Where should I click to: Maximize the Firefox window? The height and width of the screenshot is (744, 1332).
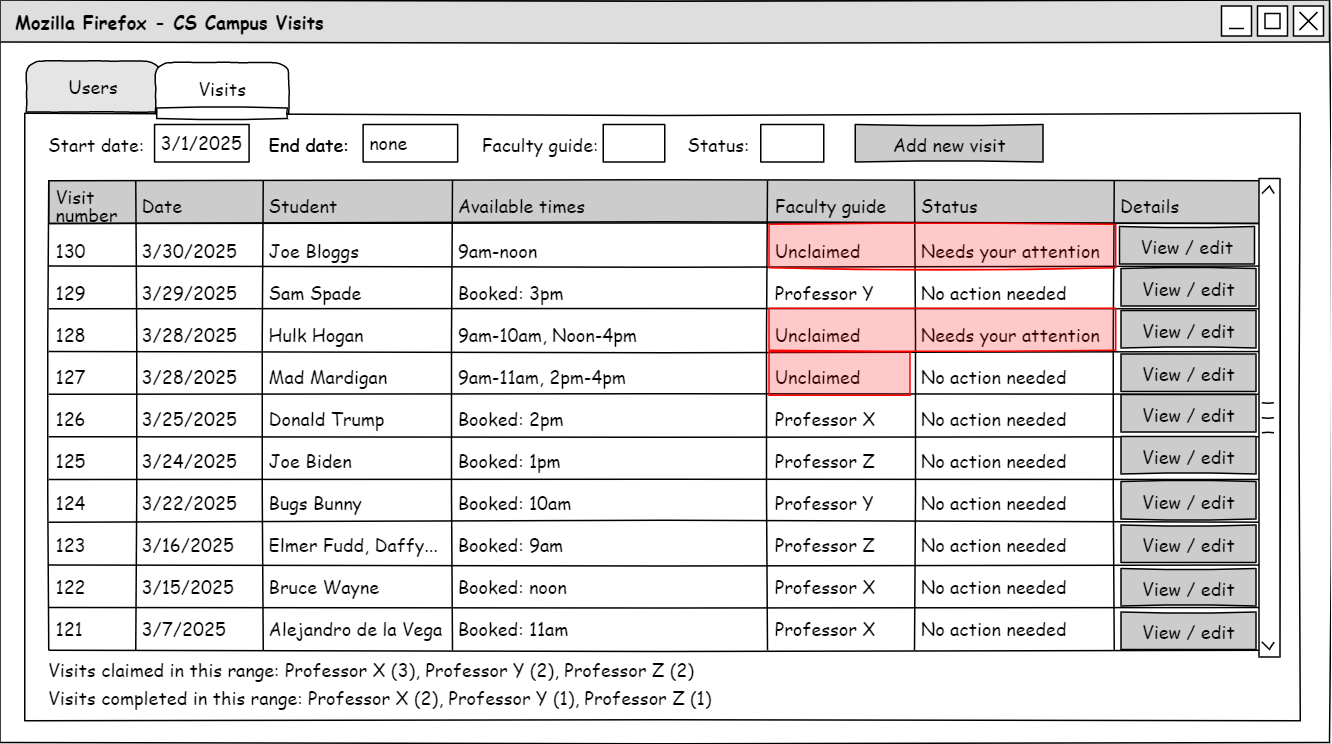[1273, 22]
